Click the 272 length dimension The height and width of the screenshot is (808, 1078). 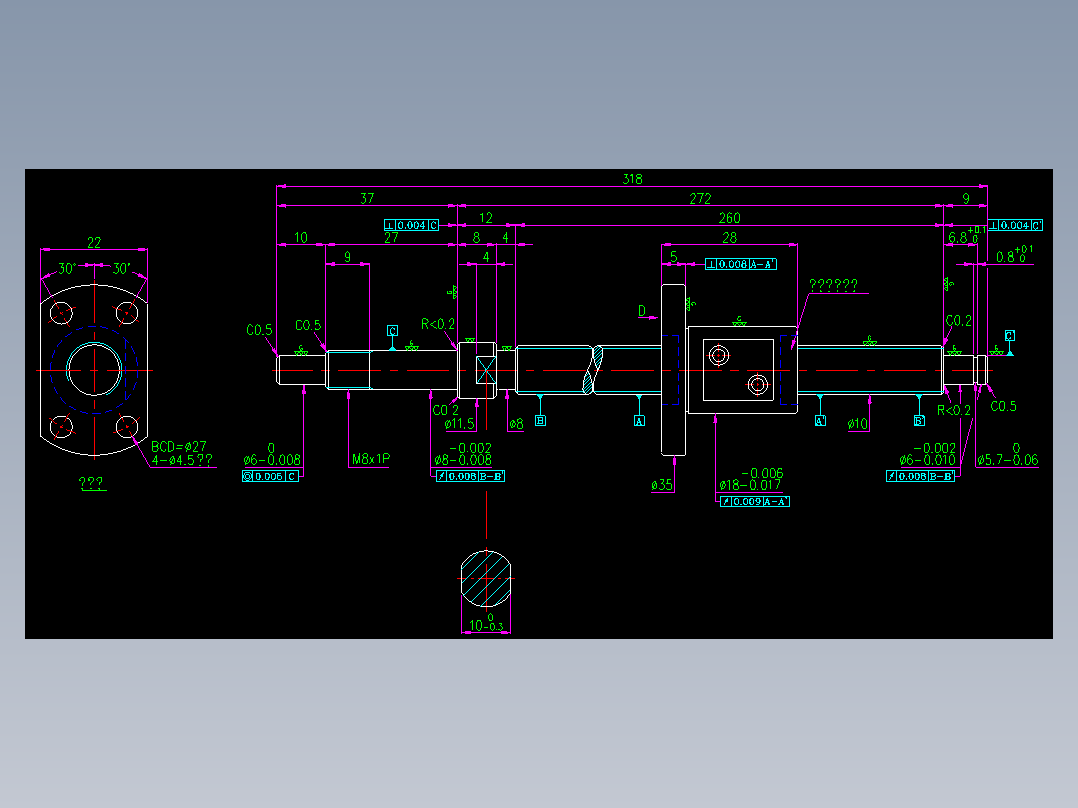[700, 198]
